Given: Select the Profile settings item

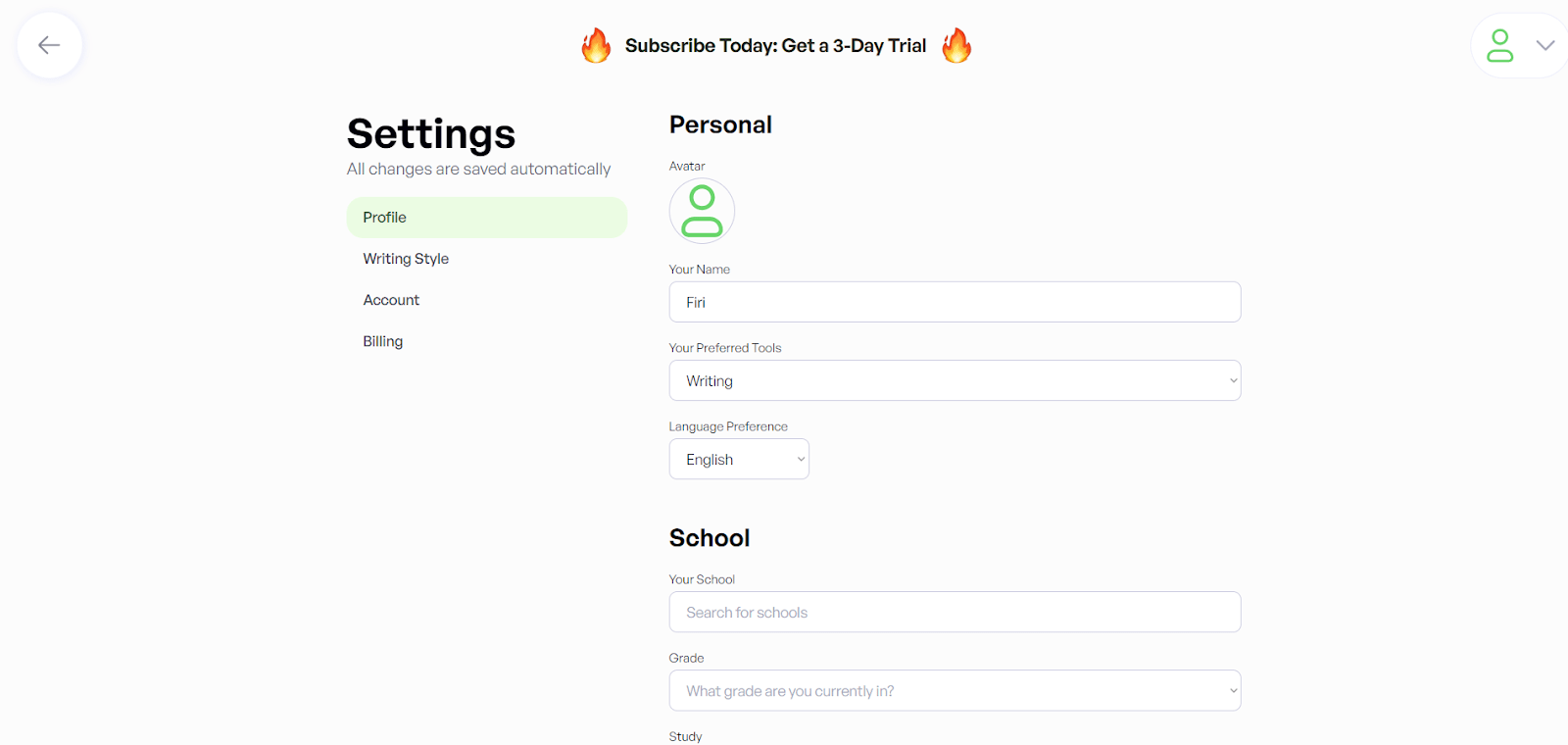Looking at the screenshot, I should [x=384, y=217].
